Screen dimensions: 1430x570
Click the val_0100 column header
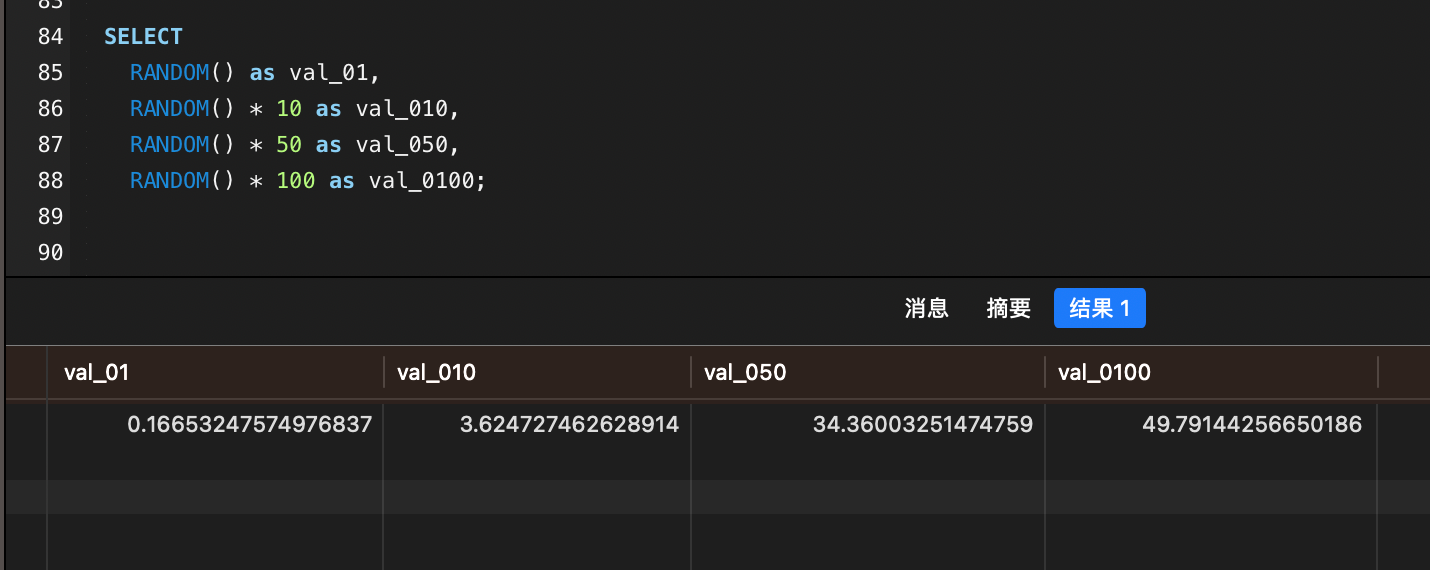tap(1104, 373)
